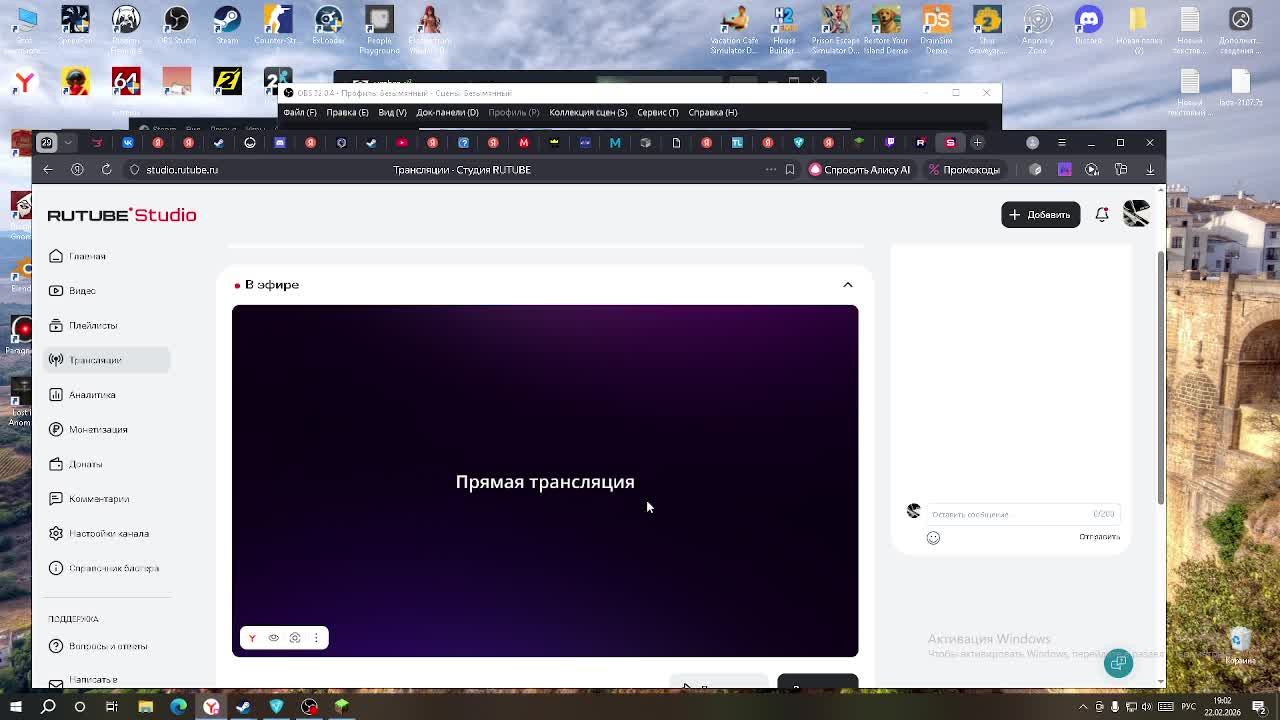
Task: Open the three-dots menu on player toolbar
Action: pyautogui.click(x=316, y=638)
